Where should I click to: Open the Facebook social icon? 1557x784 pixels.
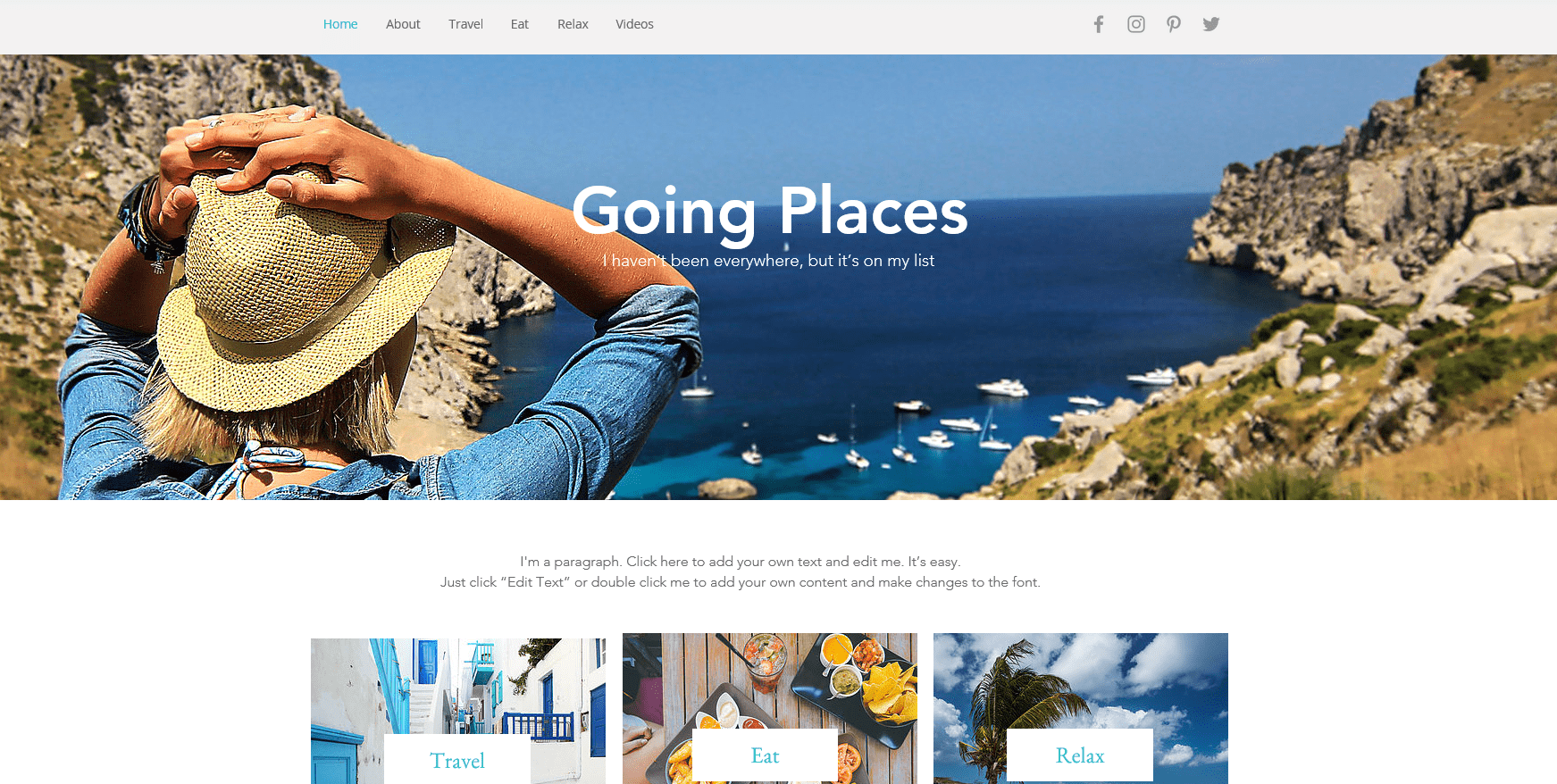point(1099,24)
